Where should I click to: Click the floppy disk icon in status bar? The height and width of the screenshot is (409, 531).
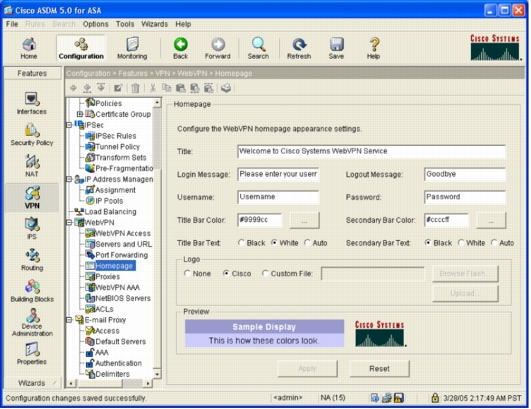pyautogui.click(x=399, y=398)
